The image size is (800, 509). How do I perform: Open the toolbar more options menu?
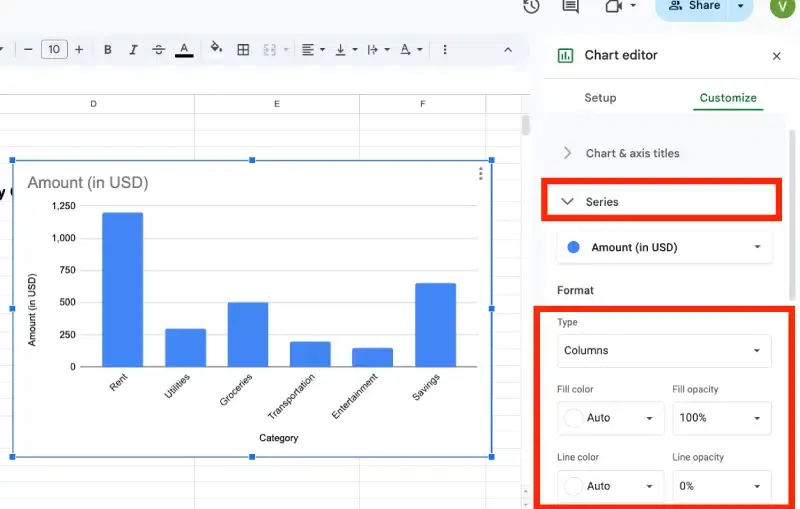[445, 49]
